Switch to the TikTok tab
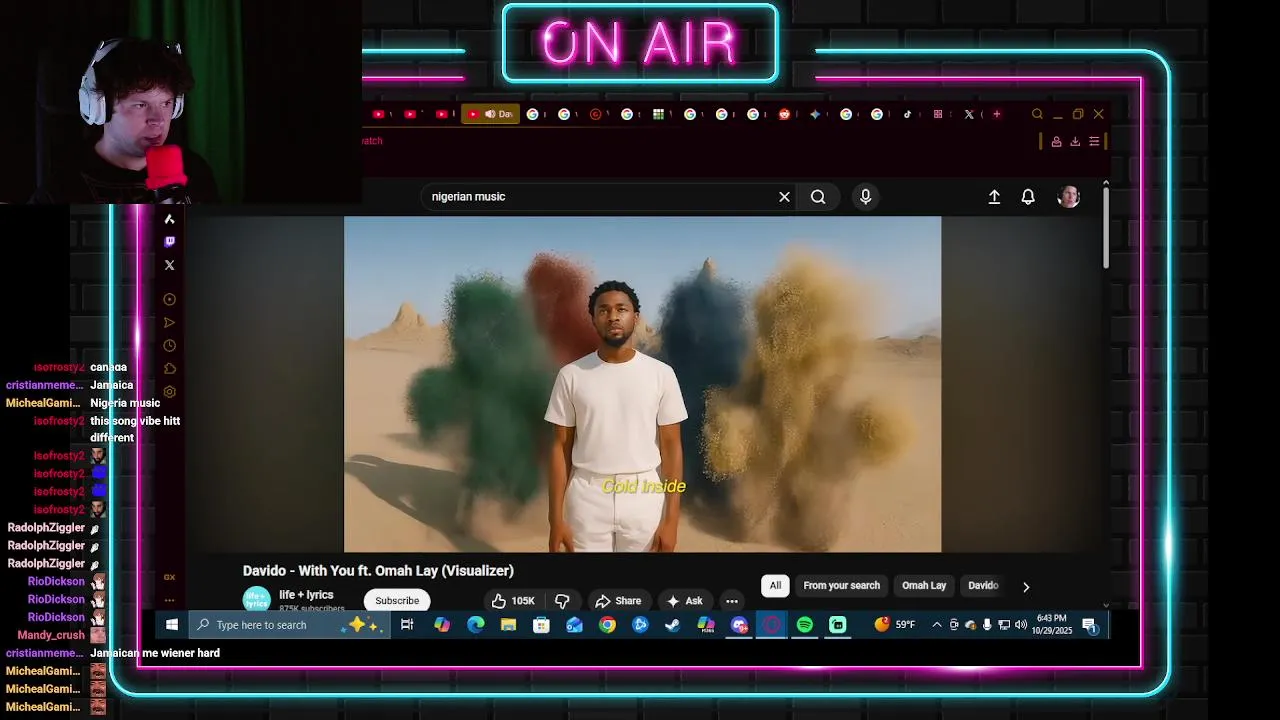Viewport: 1280px width, 720px height. tap(907, 114)
